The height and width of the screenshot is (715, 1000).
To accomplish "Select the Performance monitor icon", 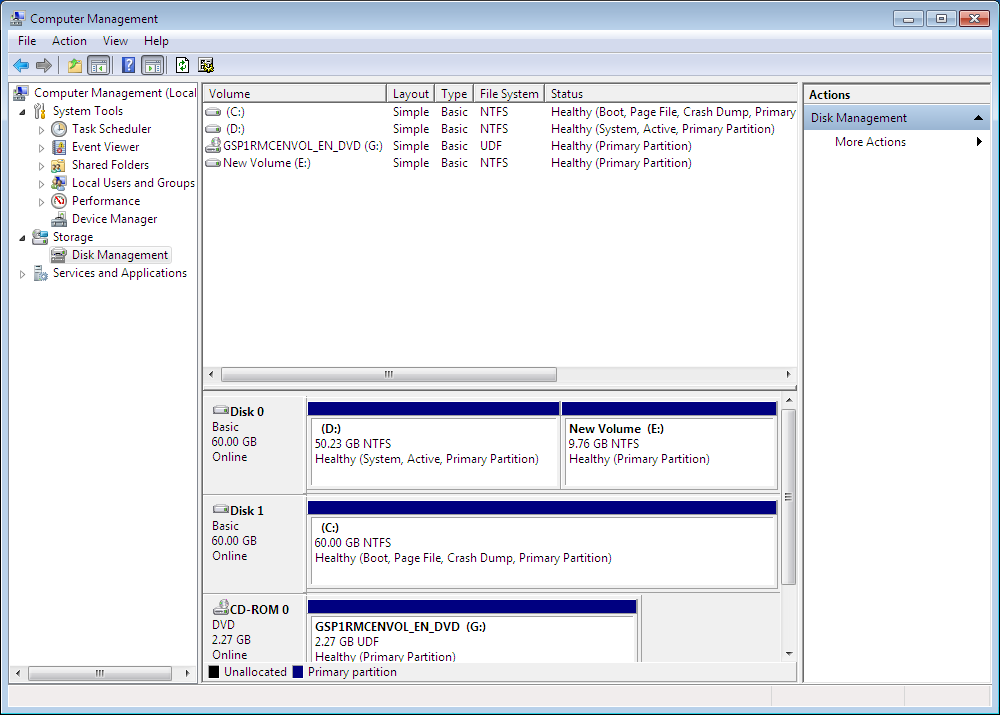I will [59, 201].
